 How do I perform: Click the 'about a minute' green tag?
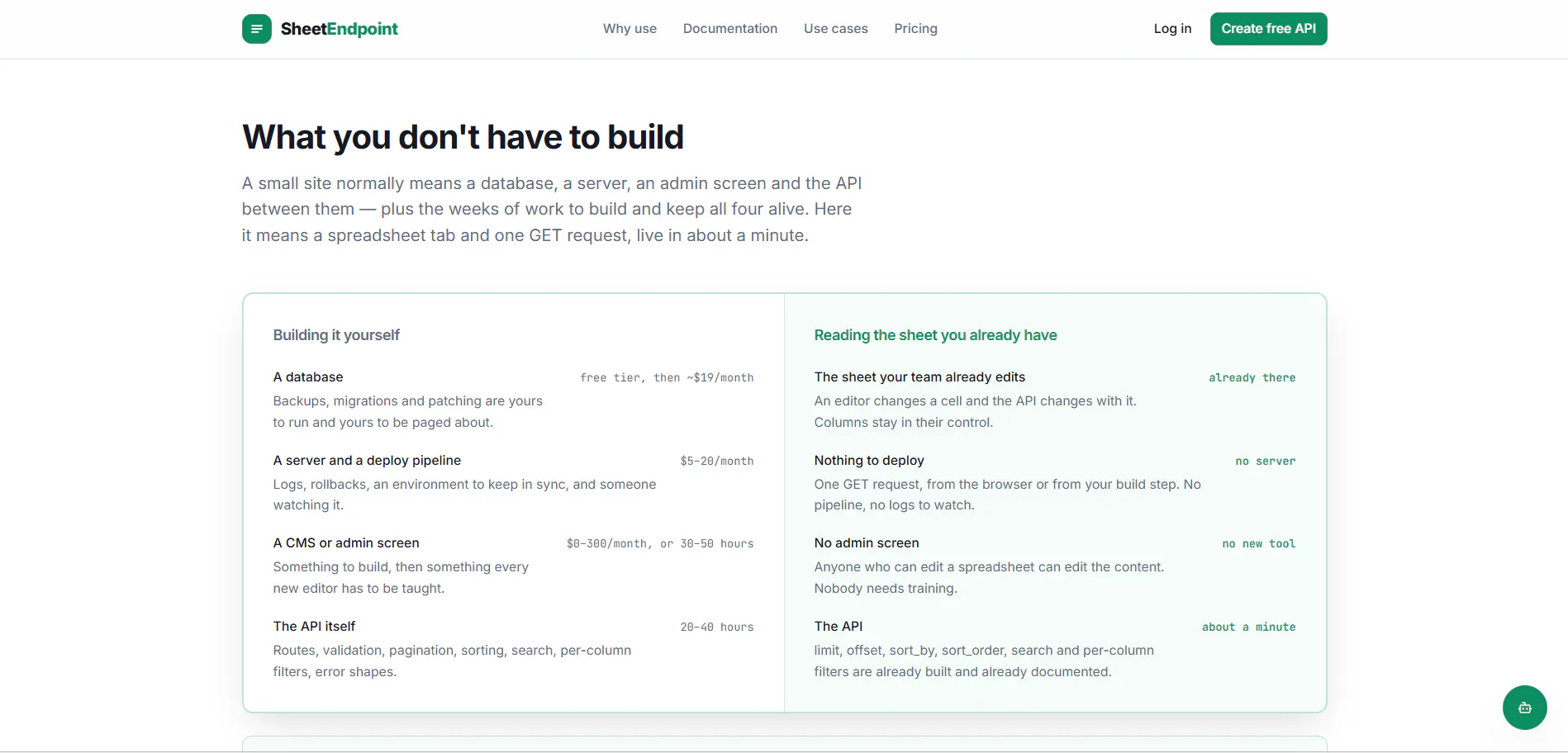pos(1249,627)
